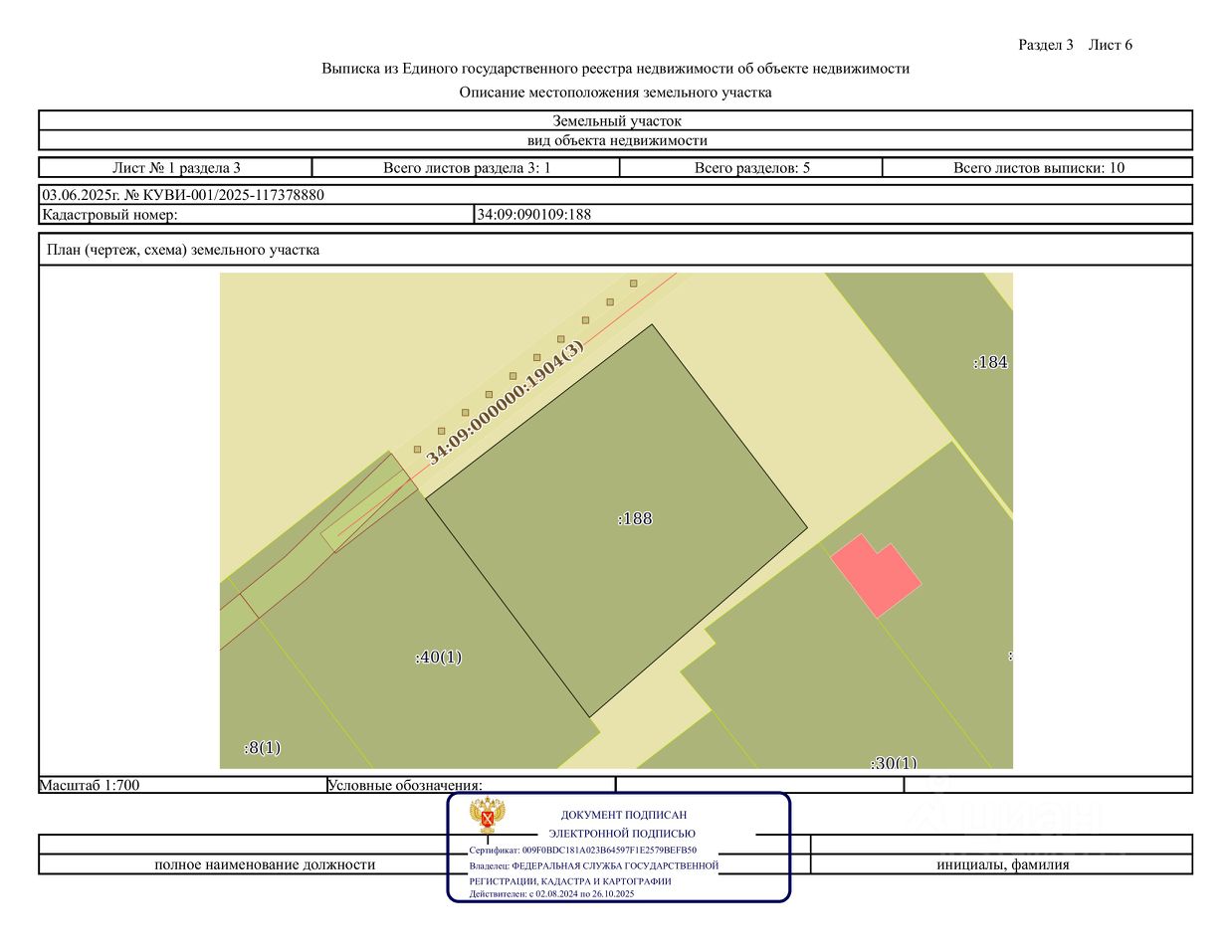
Task: Click the 'ДОКУМЕНТ ПОДПИСАН' stamp heading
Action: point(624,815)
